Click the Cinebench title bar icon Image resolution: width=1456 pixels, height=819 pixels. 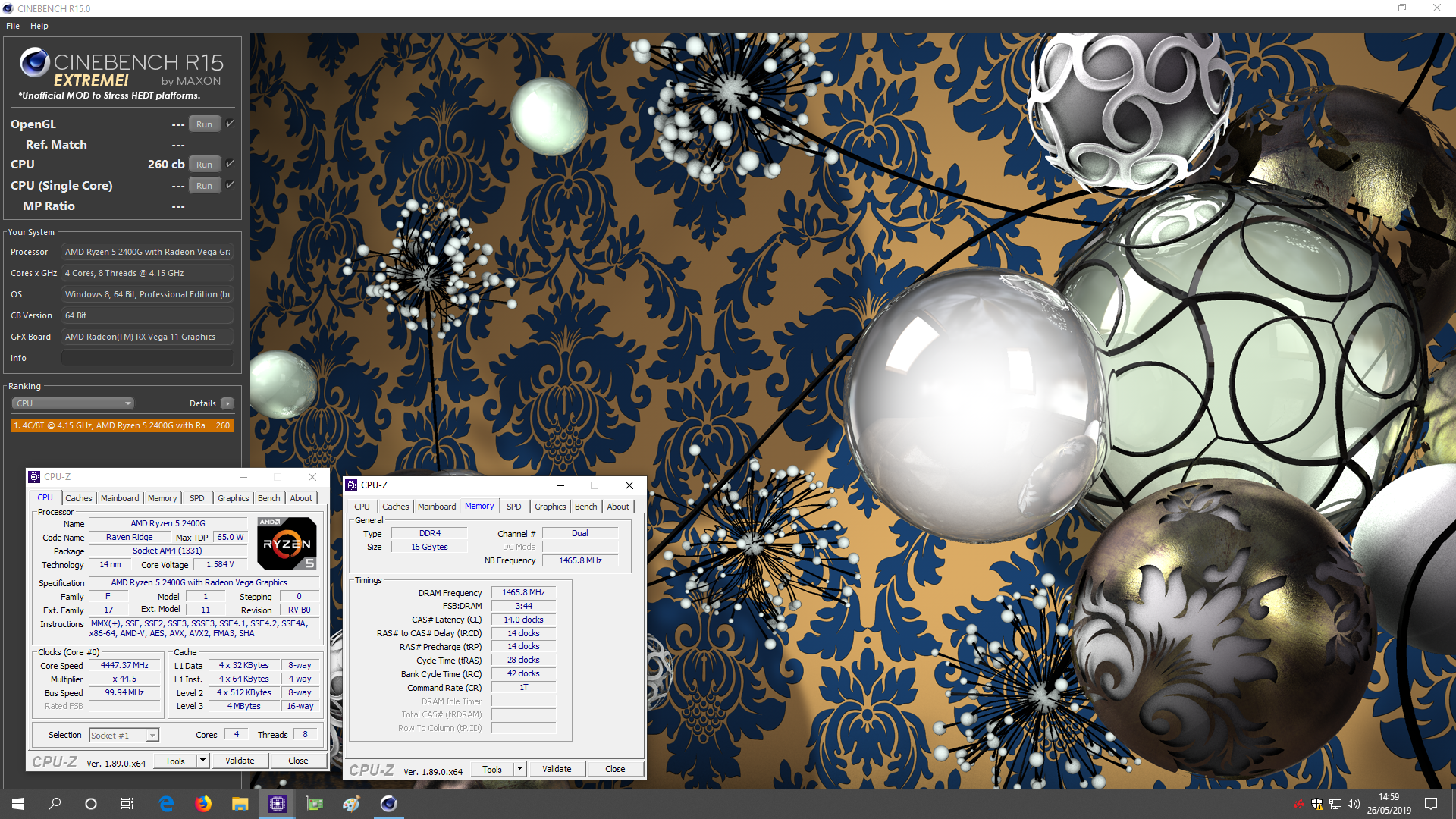8,8
